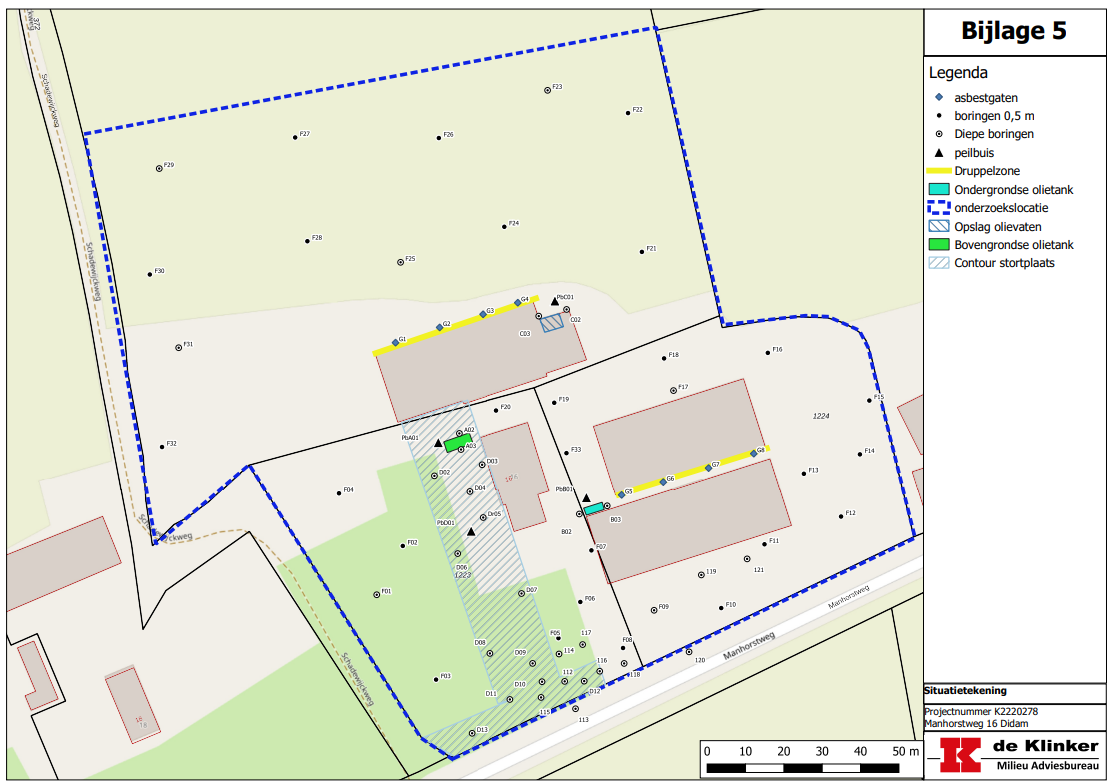Click the peilbuis triangle symbol in legend
This screenshot has width=1111, height=783.
pos(939,153)
